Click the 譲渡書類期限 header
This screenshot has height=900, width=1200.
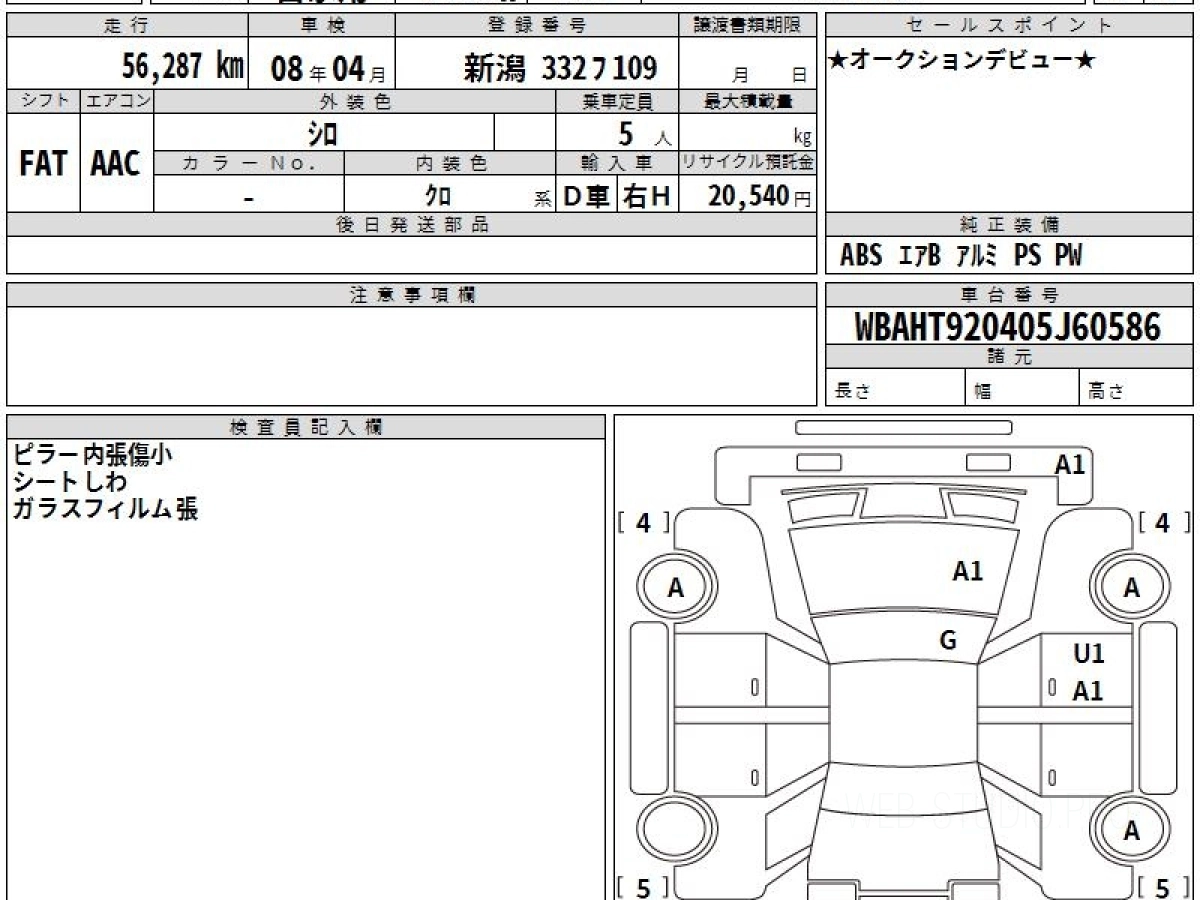pos(747,26)
